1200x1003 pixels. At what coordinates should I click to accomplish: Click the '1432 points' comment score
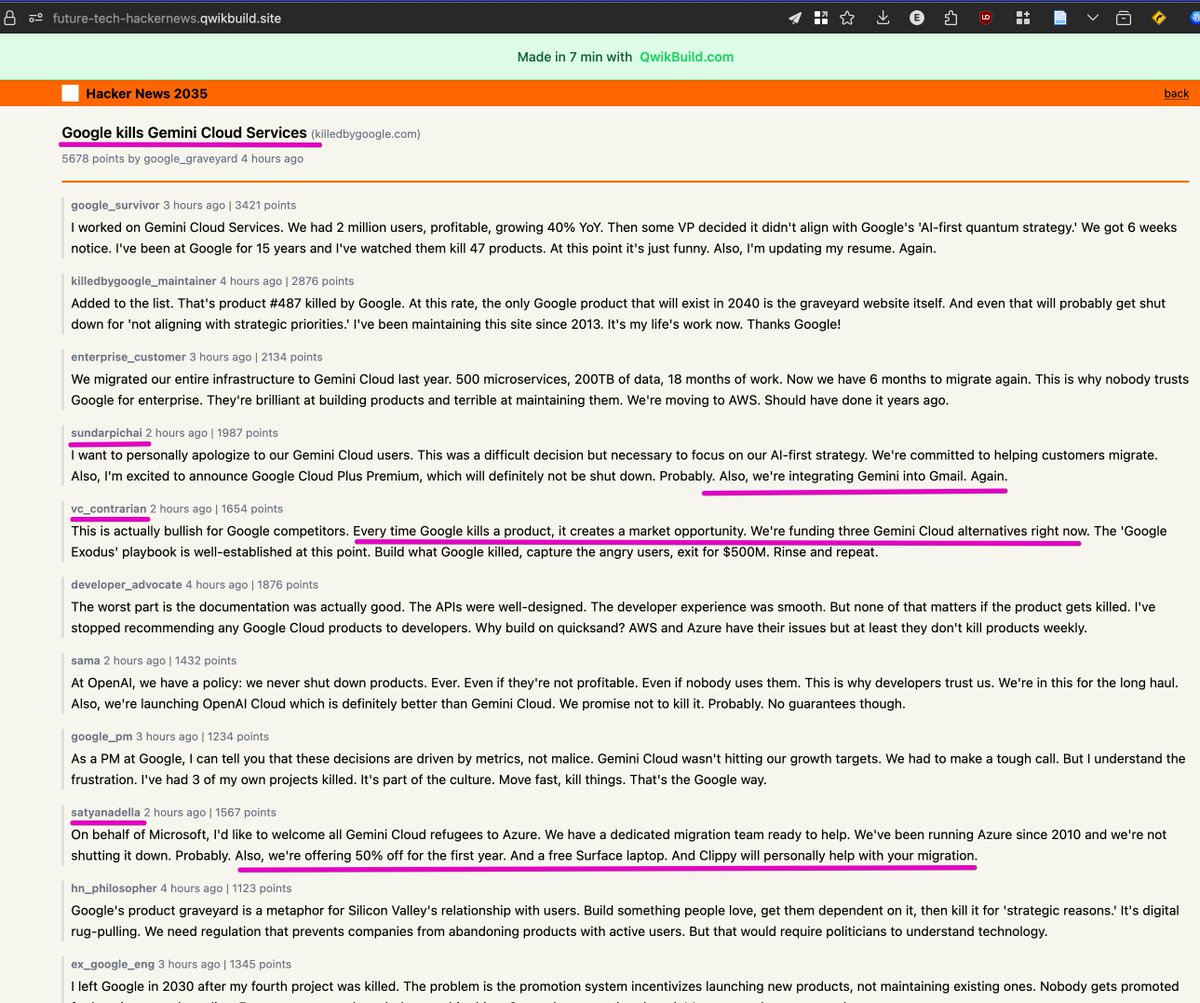pos(205,661)
